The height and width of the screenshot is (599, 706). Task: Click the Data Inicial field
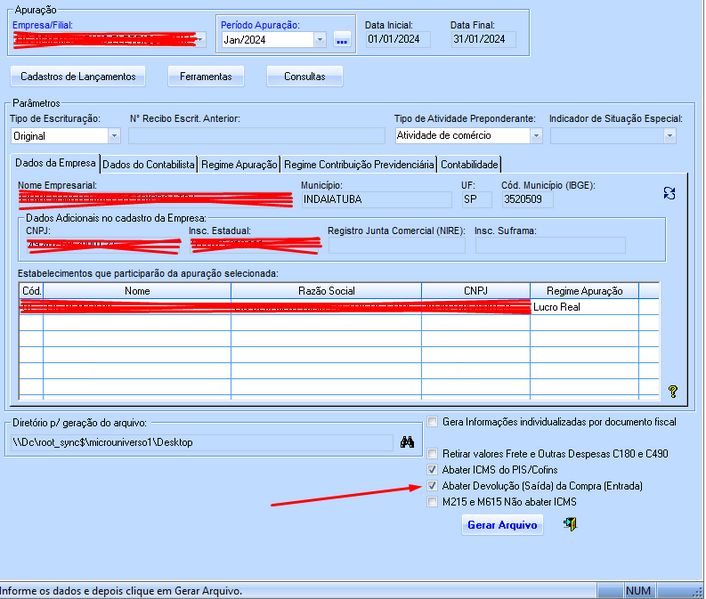coord(398,40)
